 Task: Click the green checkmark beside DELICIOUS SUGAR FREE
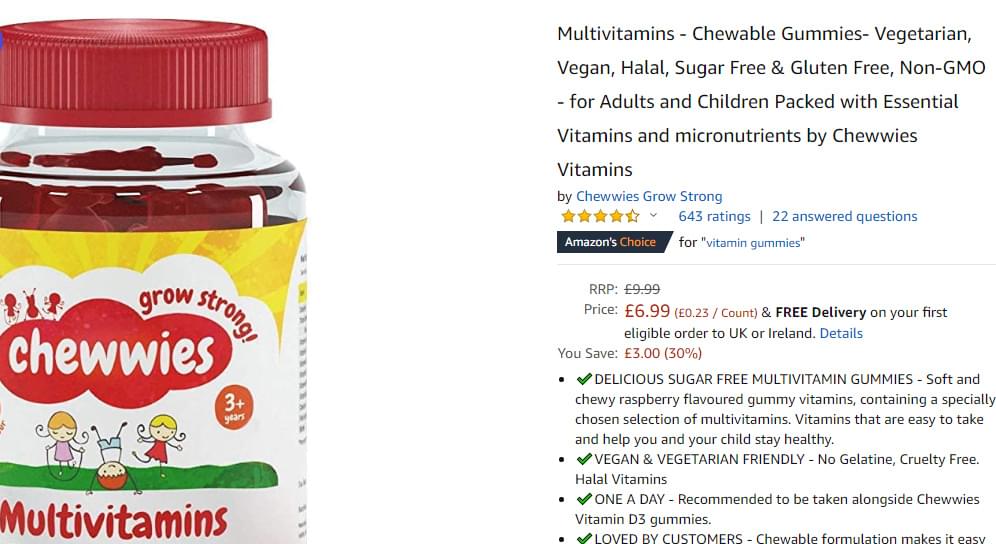(584, 379)
